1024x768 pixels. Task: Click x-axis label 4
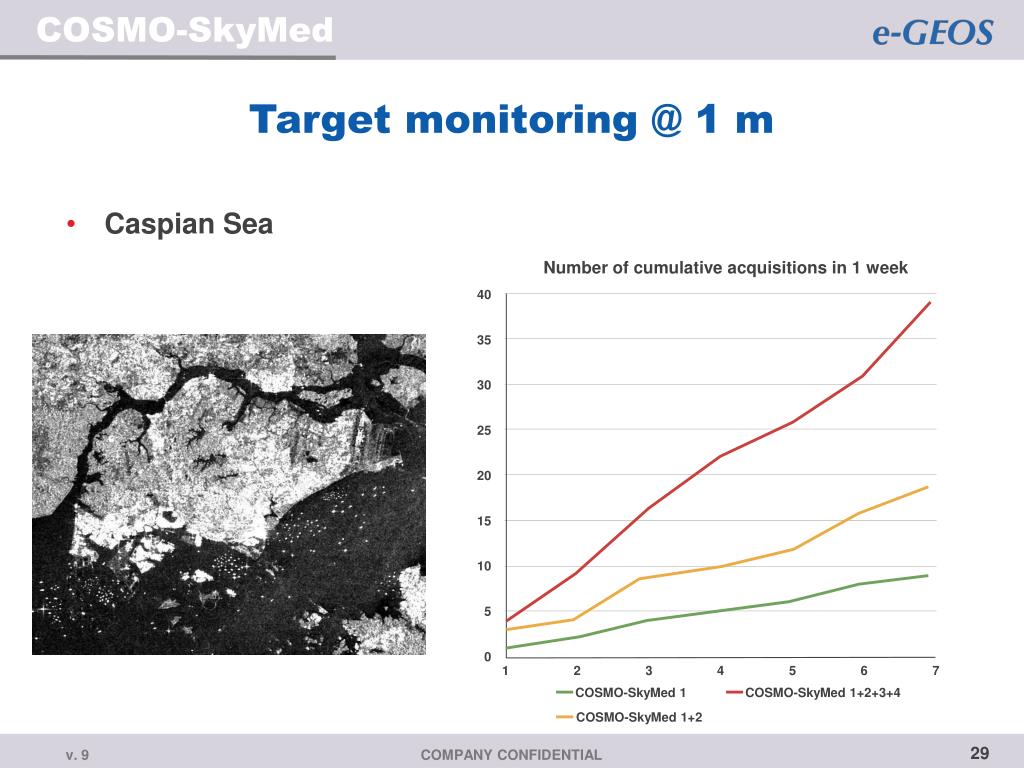point(720,671)
